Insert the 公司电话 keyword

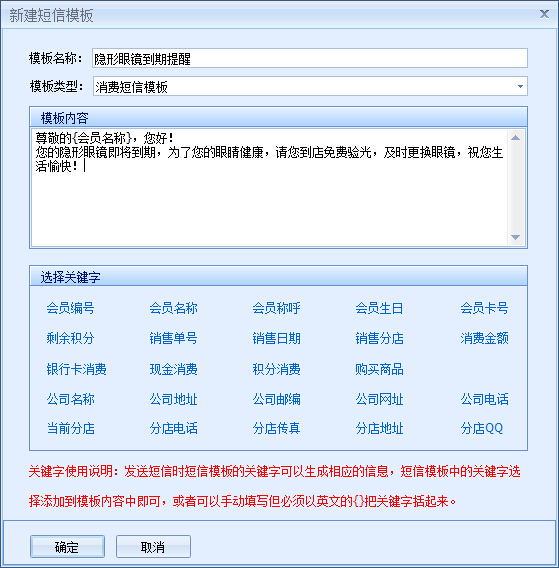coord(484,399)
